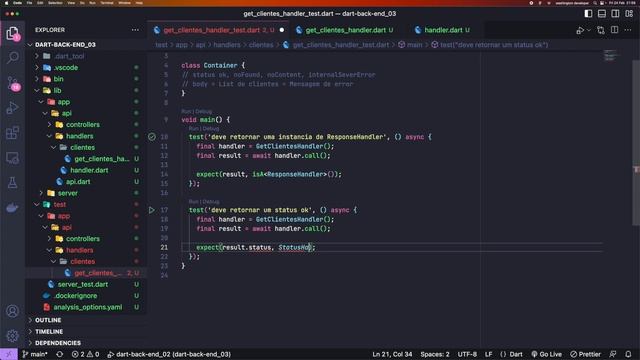The image size is (640, 360).
Task: Click the run code button in editor toolbar
Action: point(580,30)
